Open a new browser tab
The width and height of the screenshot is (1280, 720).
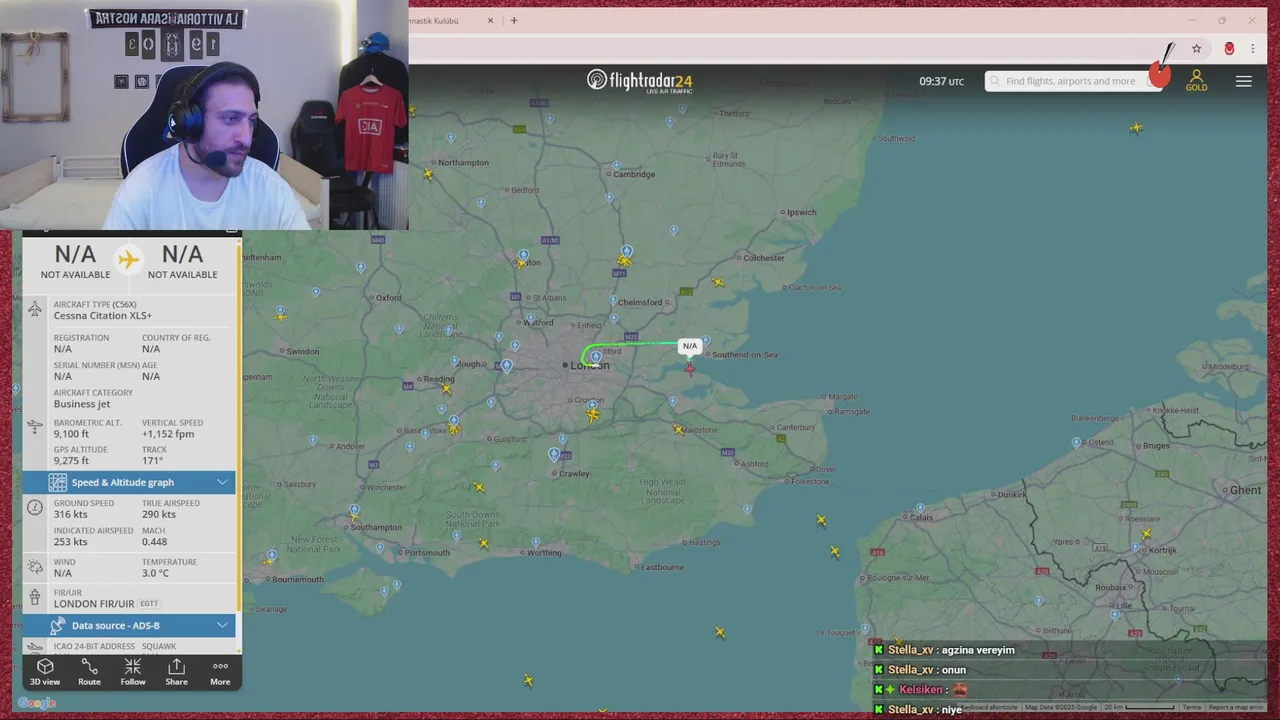(x=514, y=20)
